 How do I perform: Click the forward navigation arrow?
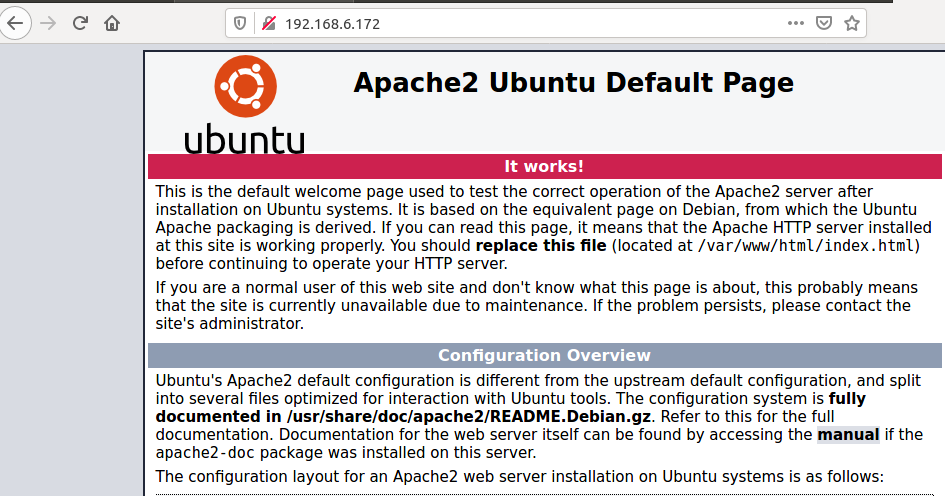coord(48,24)
